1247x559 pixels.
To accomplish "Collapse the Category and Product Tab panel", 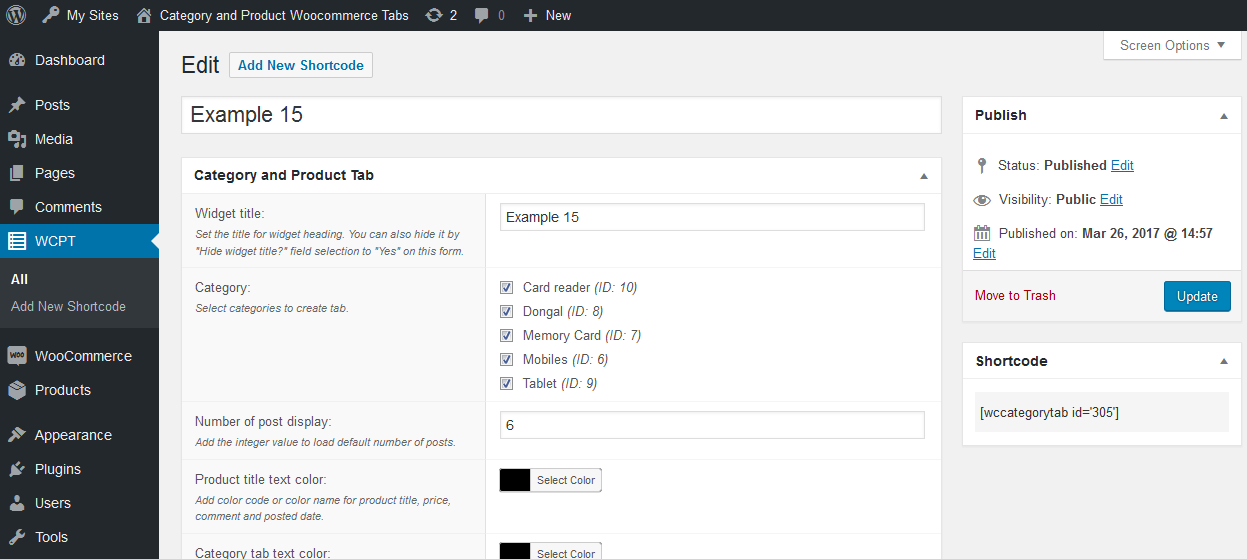I will 923,176.
